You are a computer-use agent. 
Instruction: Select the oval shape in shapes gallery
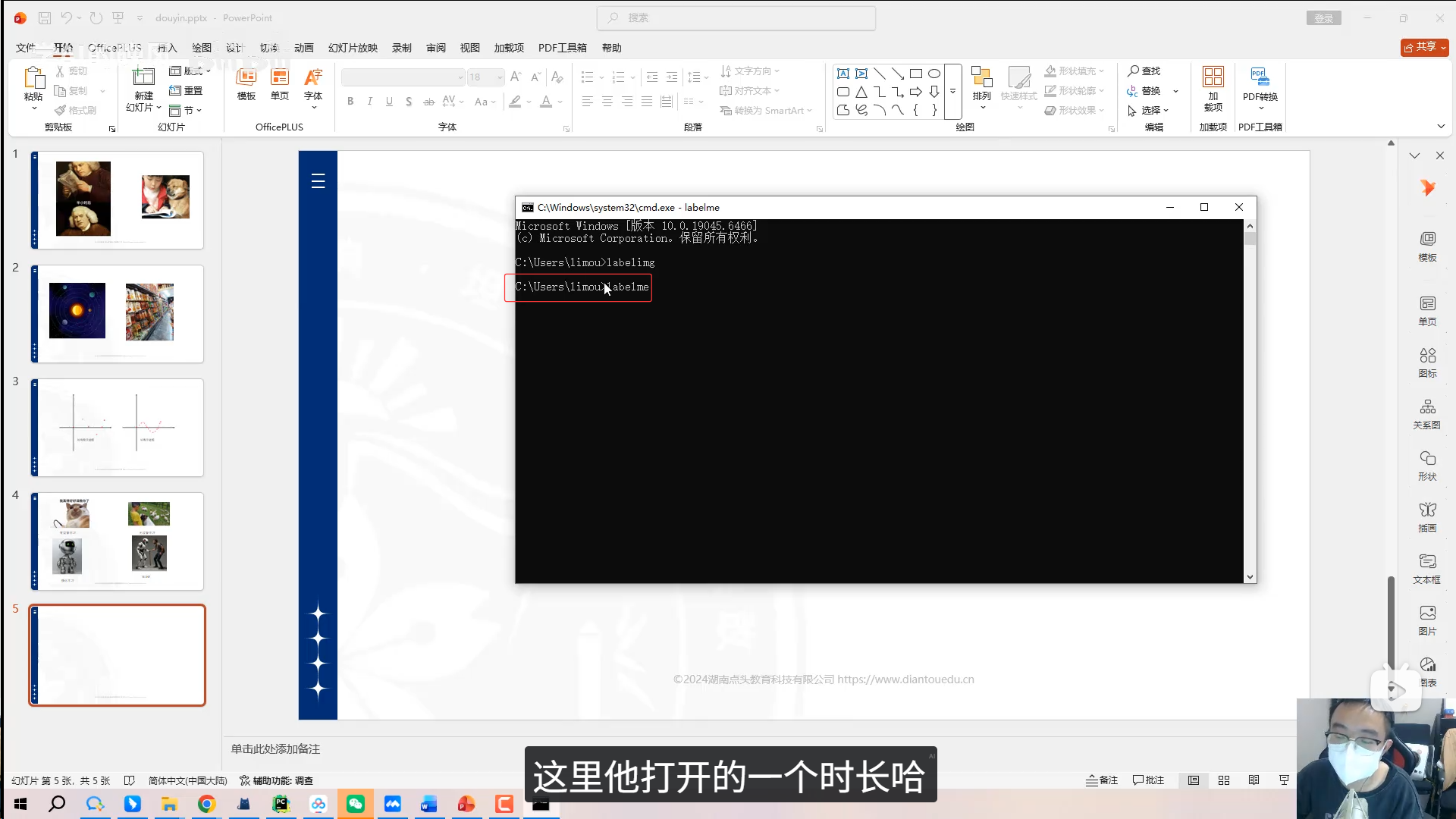pos(934,74)
